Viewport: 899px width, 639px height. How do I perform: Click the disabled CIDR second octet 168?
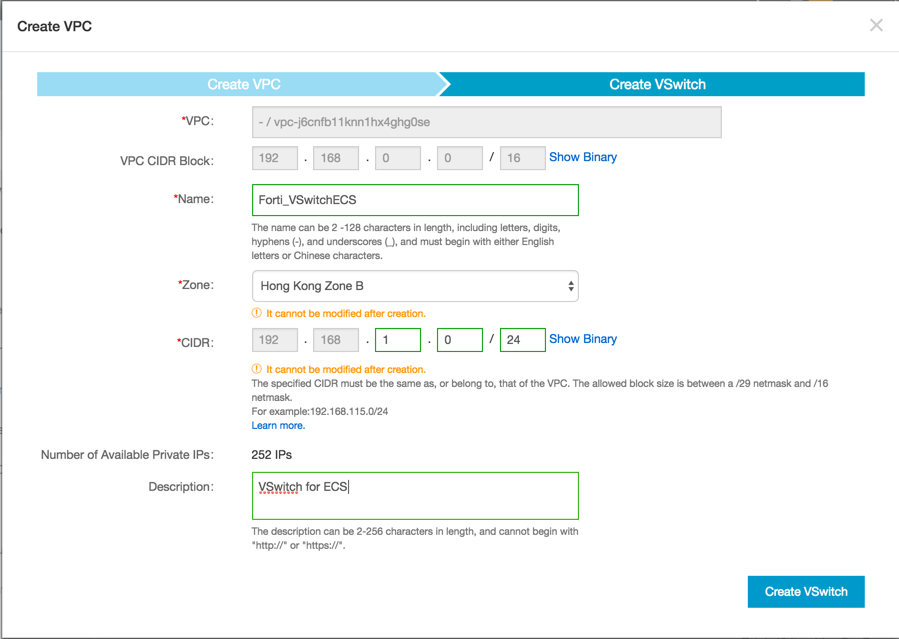click(x=336, y=340)
